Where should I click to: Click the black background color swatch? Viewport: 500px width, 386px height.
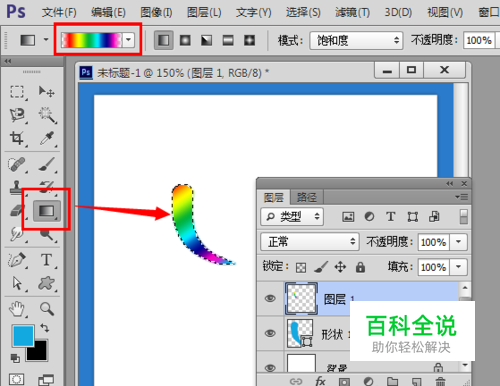click(x=38, y=352)
